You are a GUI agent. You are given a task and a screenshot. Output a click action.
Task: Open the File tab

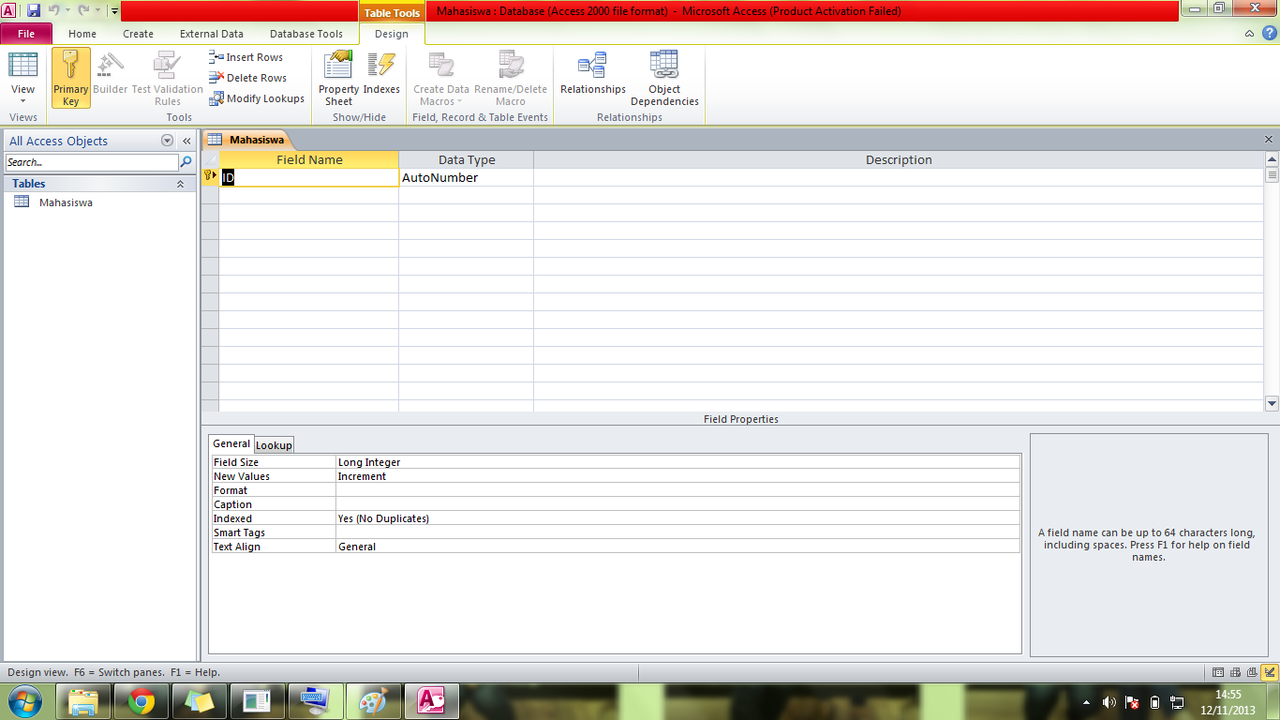[x=26, y=33]
